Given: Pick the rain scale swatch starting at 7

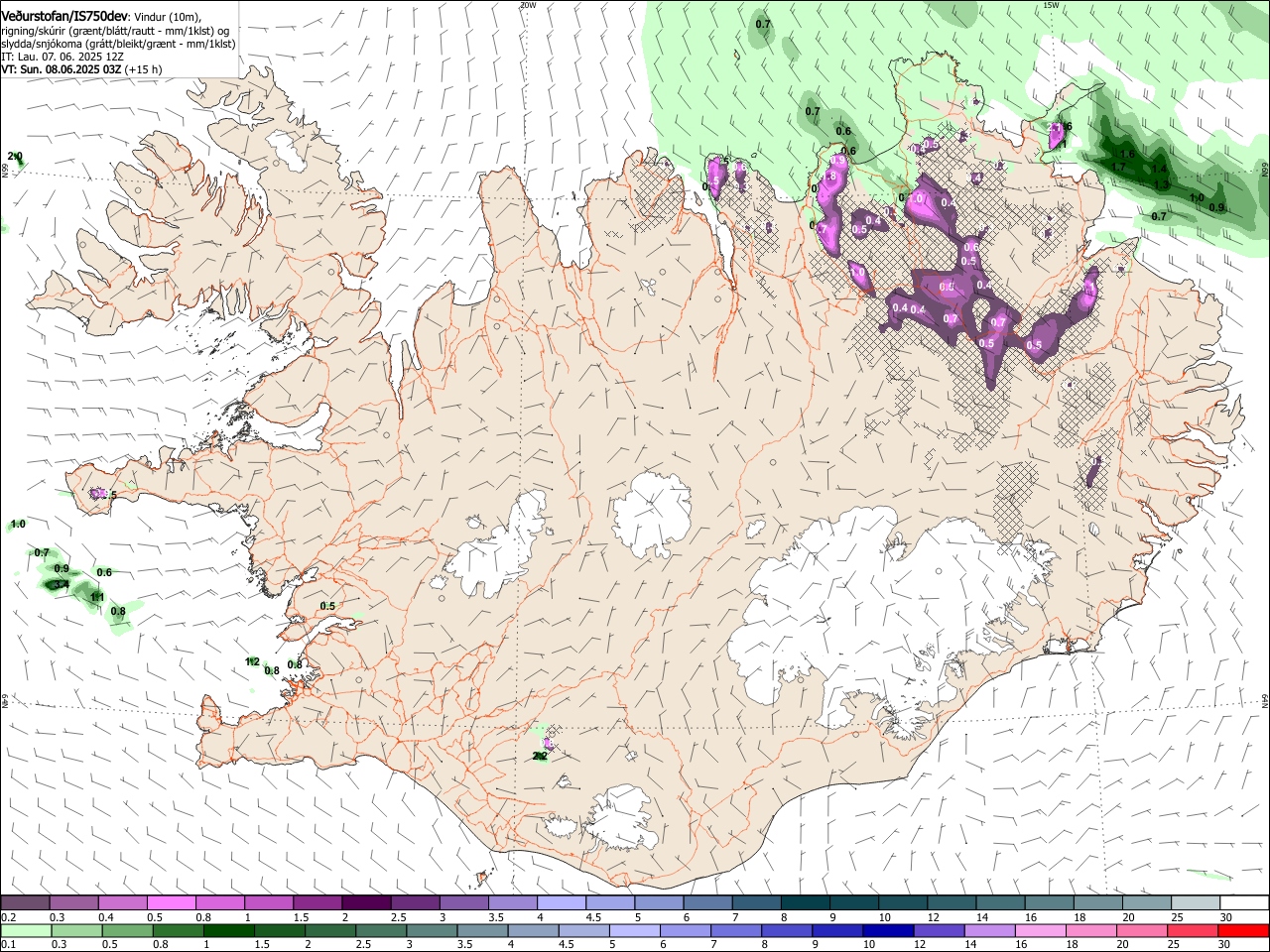Looking at the screenshot, I should (x=735, y=930).
